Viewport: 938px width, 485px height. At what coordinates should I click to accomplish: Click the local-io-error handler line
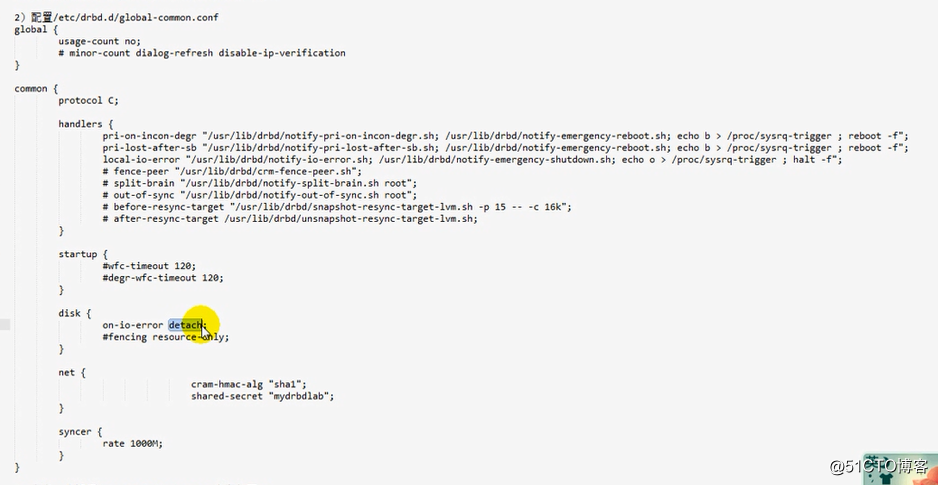473,160
